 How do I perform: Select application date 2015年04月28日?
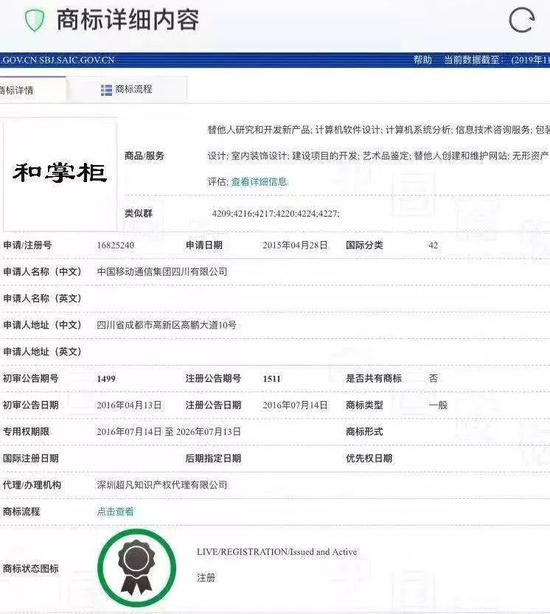295,246
